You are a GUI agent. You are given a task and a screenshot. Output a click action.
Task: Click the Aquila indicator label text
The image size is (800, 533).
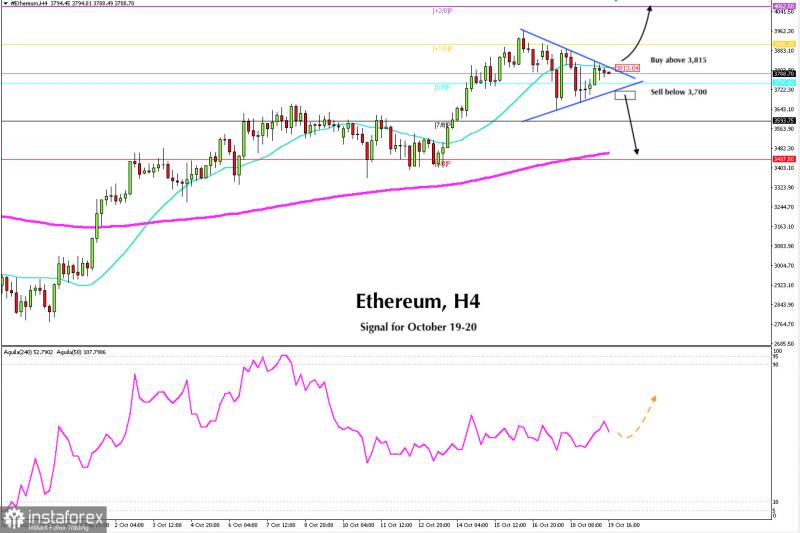tap(55, 352)
